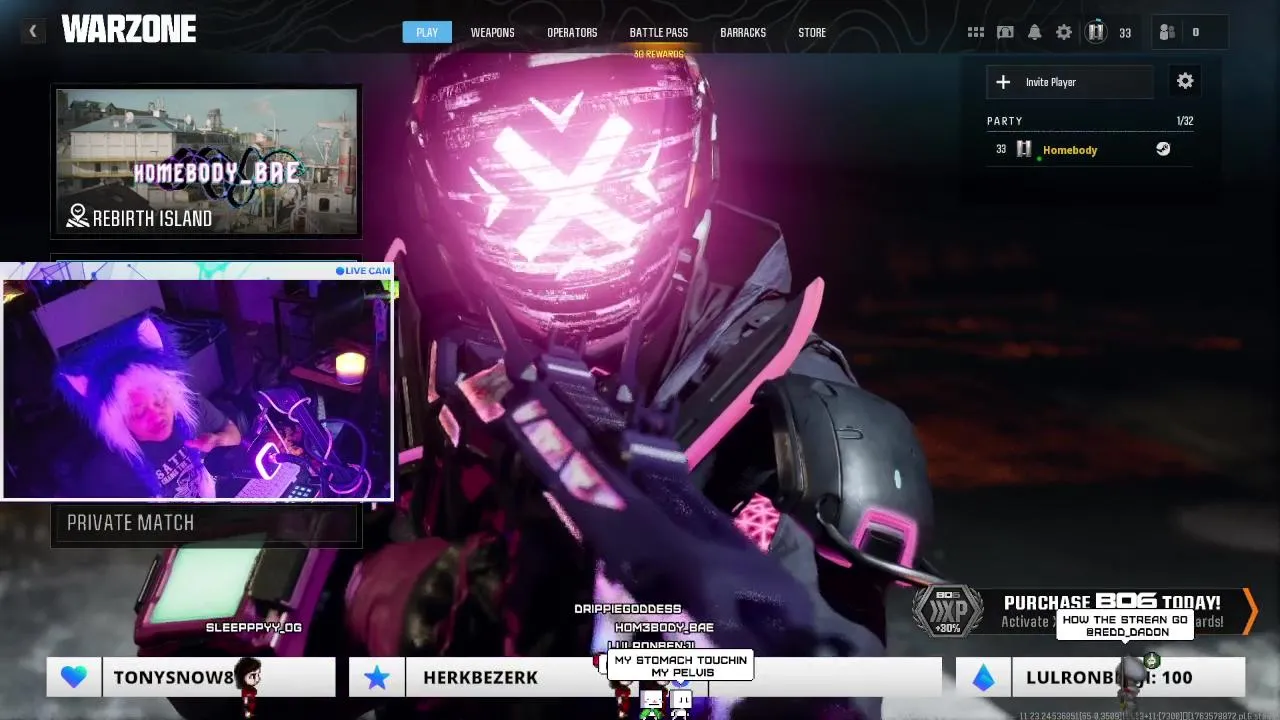This screenshot has height=720, width=1280.
Task: Click the HERKBEZERK subscriber label
Action: tap(480, 678)
